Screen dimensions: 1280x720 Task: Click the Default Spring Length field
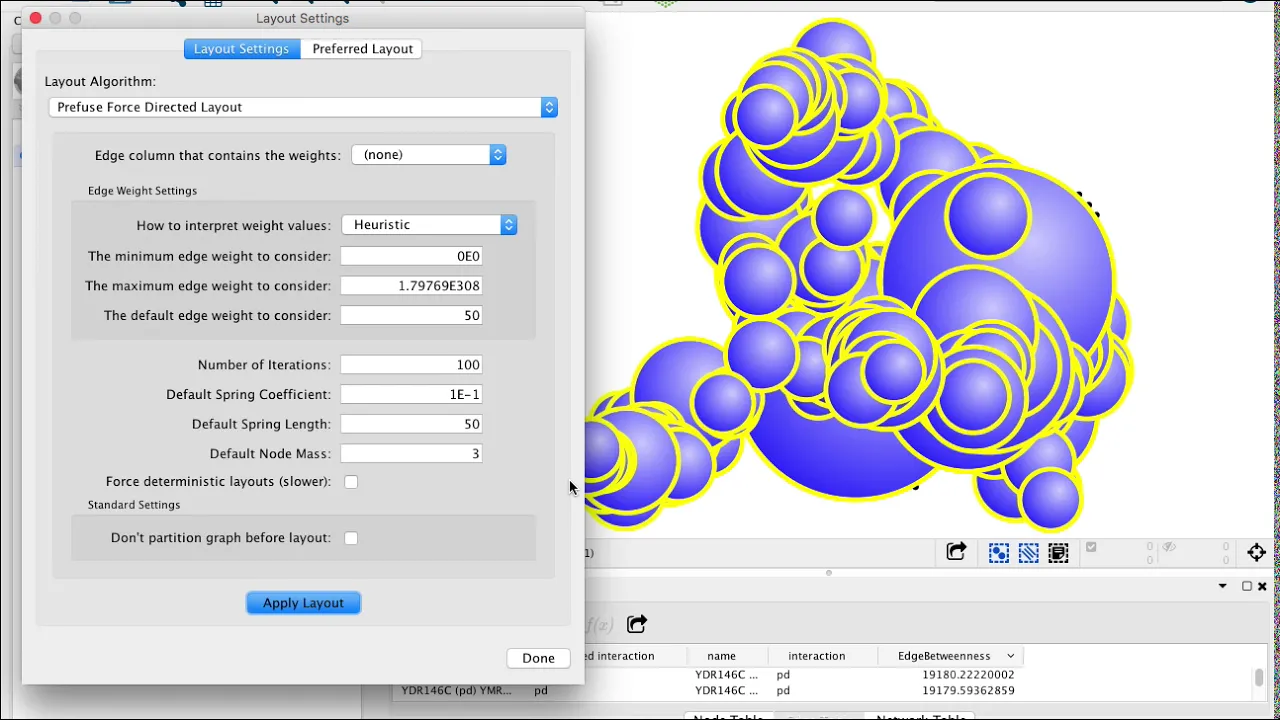[x=411, y=424]
